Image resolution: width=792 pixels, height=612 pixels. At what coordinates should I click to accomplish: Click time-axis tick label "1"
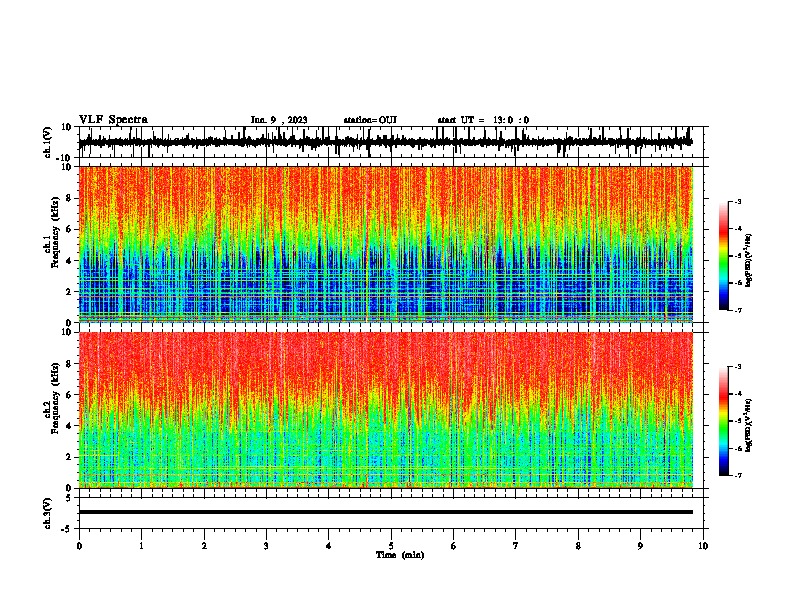click(141, 546)
